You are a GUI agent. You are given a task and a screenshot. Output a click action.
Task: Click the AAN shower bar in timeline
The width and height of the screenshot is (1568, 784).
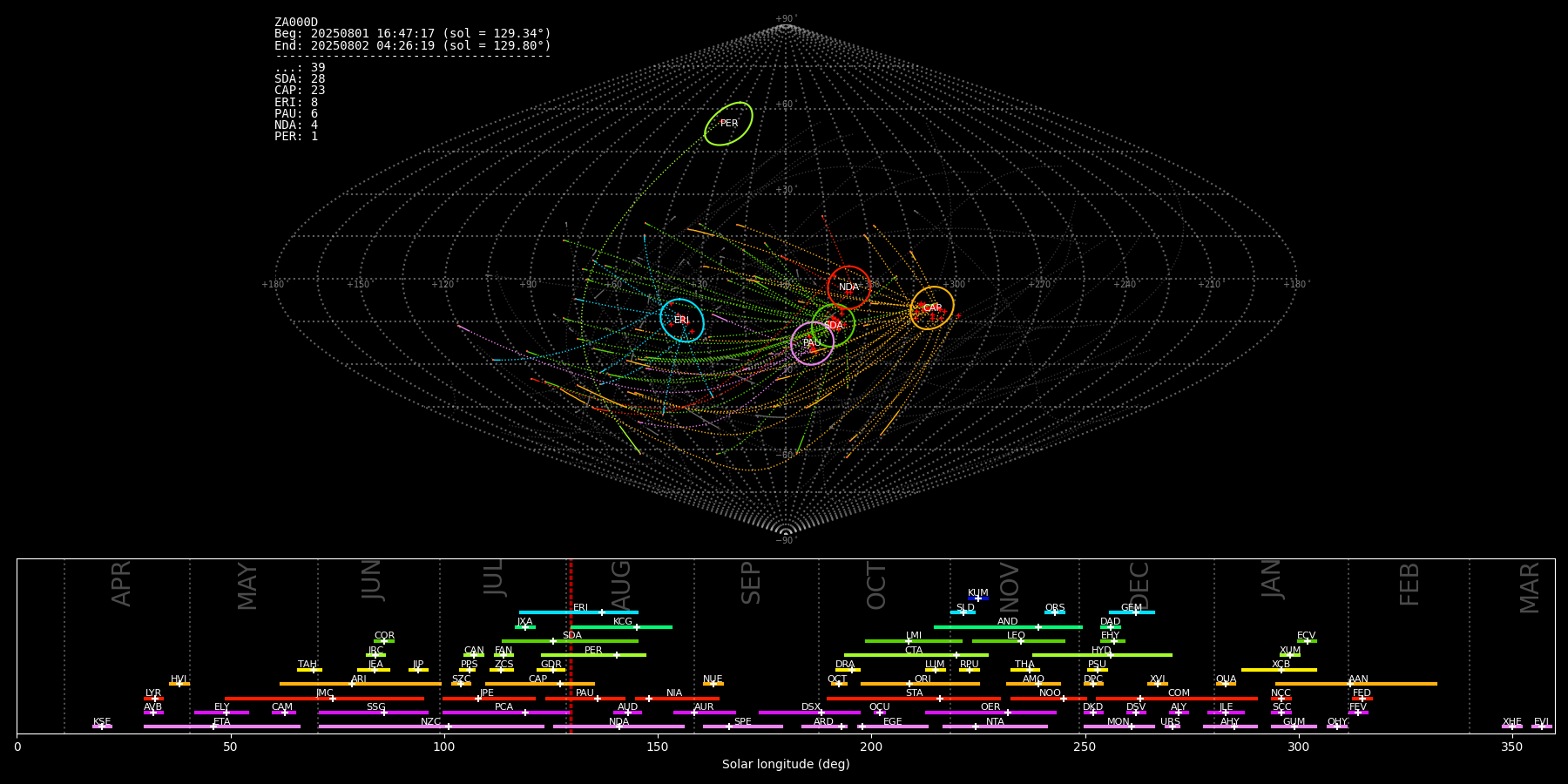tap(1356, 684)
